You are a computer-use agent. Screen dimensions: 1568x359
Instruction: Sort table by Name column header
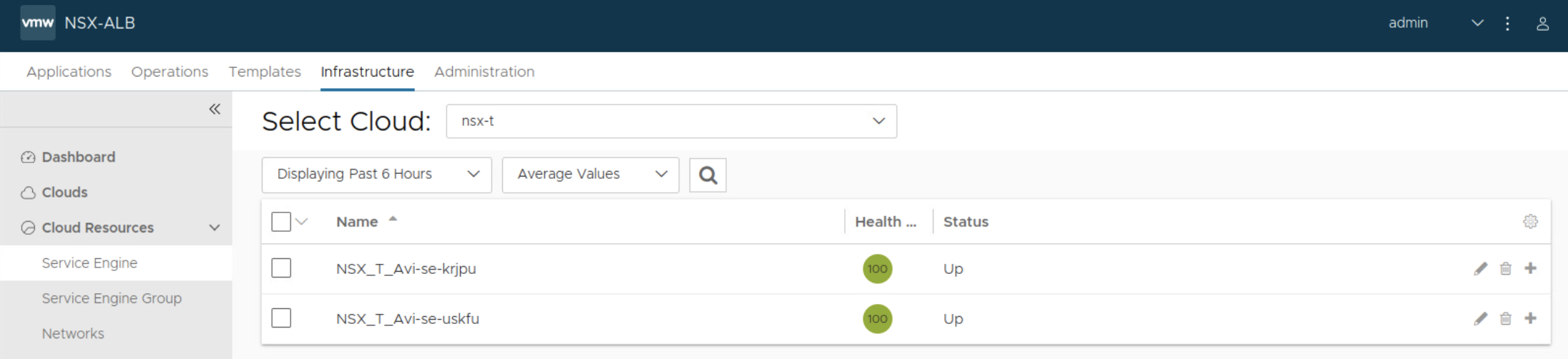click(x=358, y=222)
